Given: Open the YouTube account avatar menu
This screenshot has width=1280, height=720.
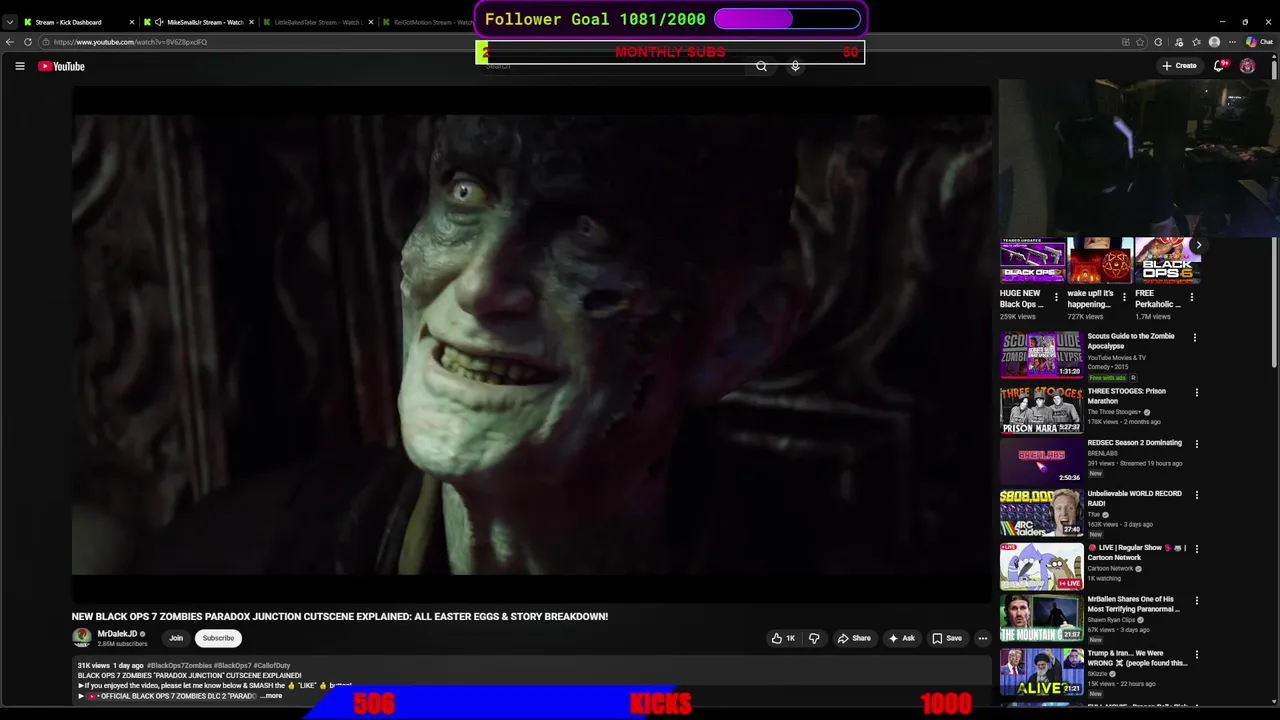Looking at the screenshot, I should click(1247, 66).
